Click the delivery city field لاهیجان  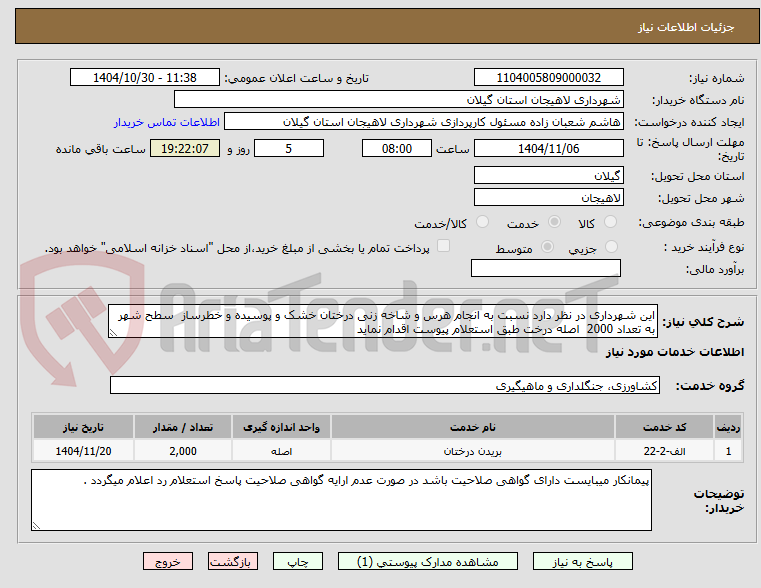point(548,197)
